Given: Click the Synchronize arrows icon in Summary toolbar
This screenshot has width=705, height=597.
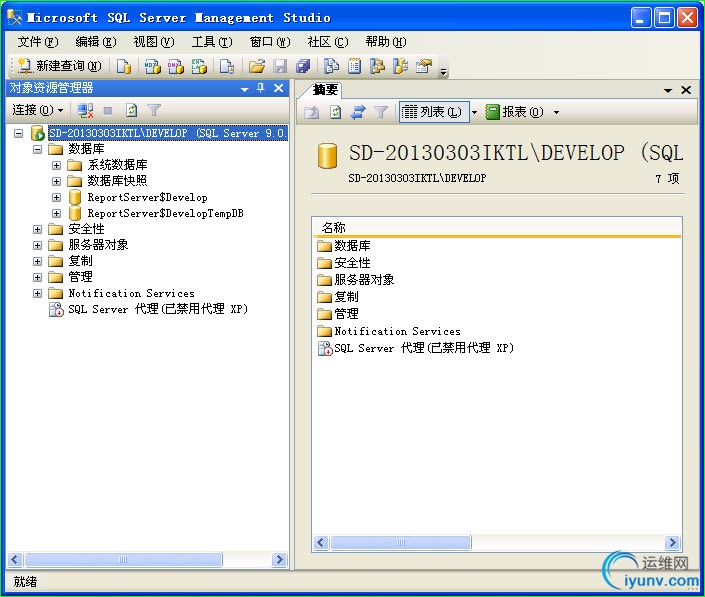Looking at the screenshot, I should click(x=358, y=111).
